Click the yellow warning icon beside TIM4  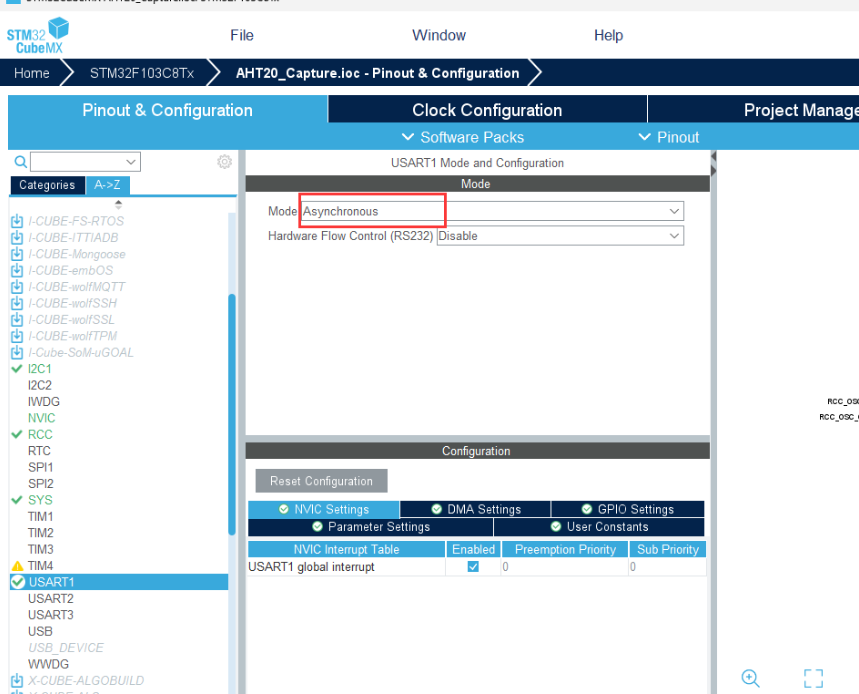click(18, 566)
